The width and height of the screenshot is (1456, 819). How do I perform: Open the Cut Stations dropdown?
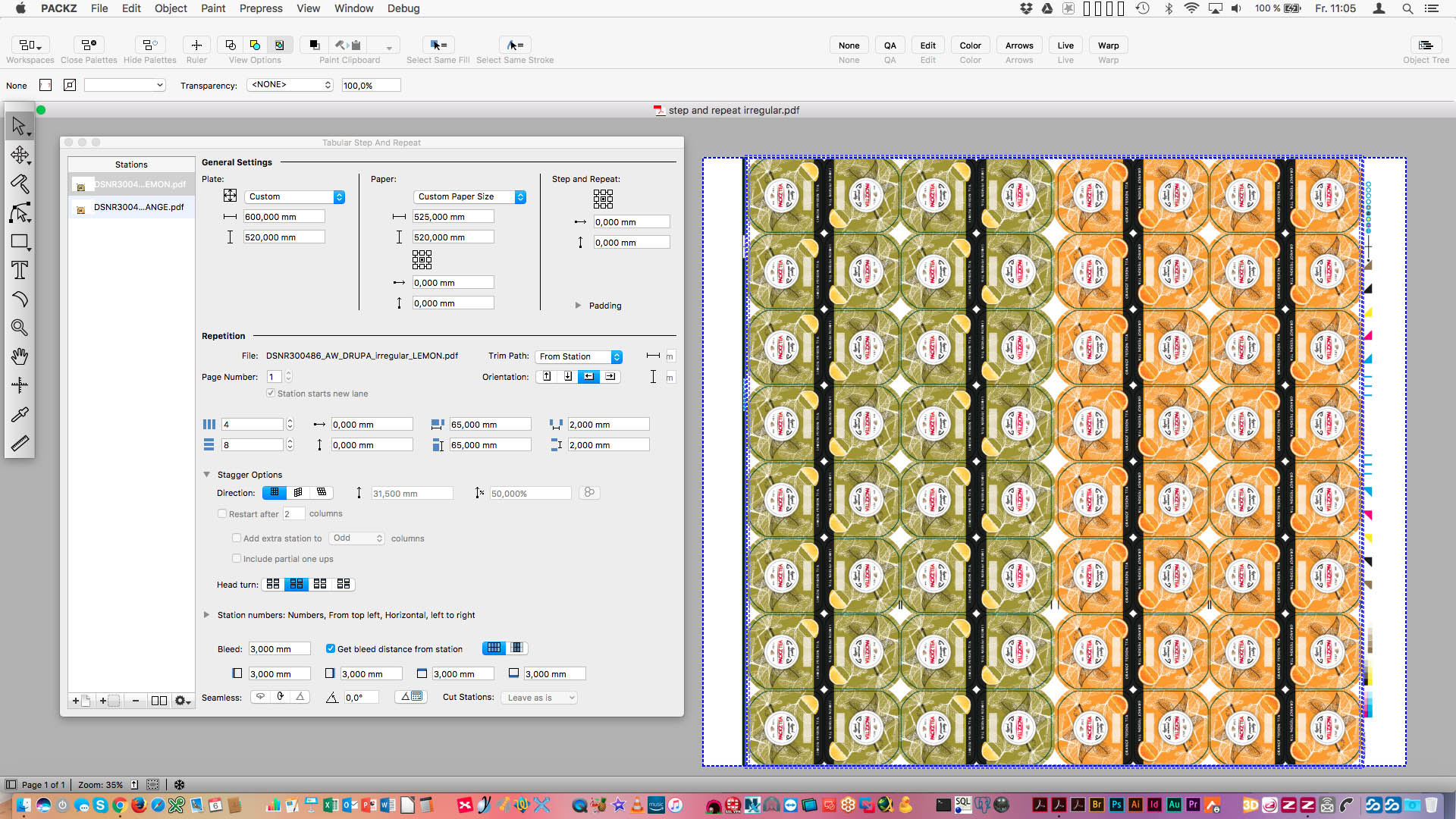pos(539,698)
